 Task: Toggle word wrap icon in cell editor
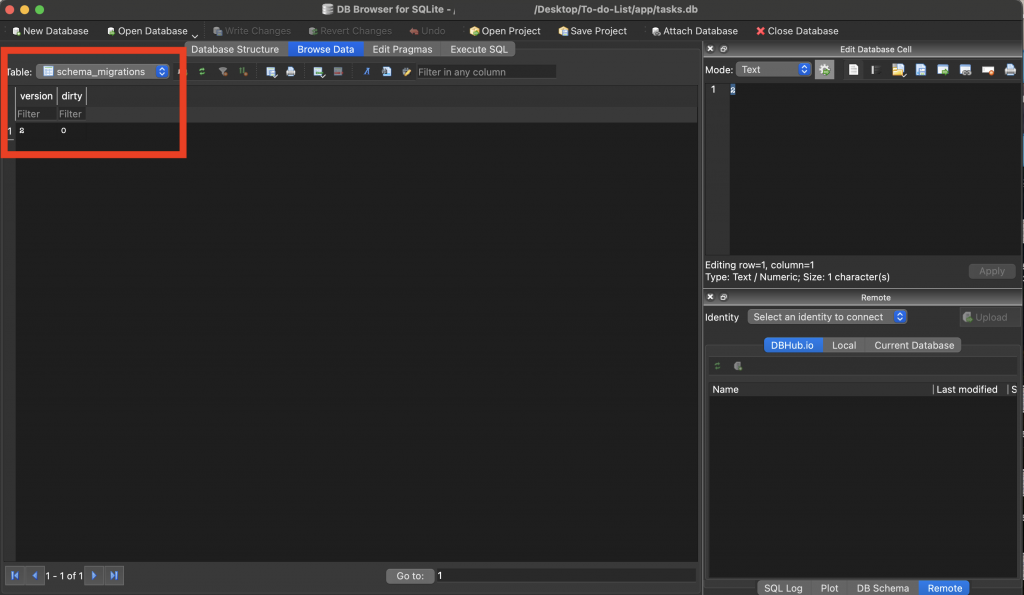[x=875, y=69]
